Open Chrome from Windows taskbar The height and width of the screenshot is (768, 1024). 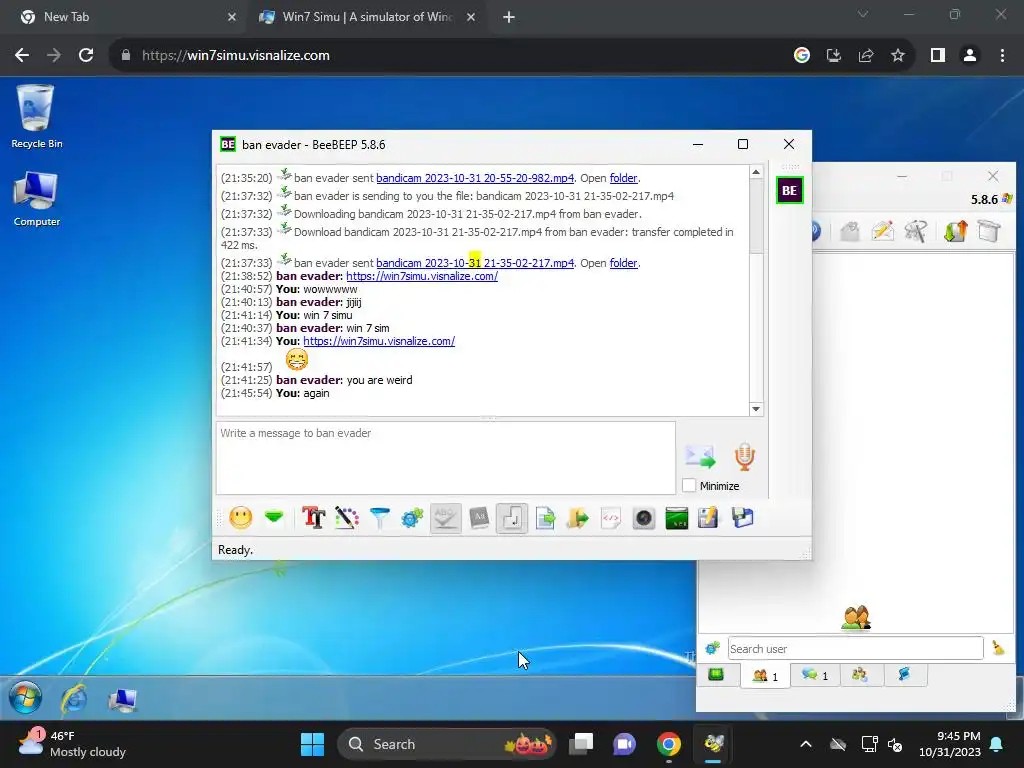pyautogui.click(x=669, y=744)
